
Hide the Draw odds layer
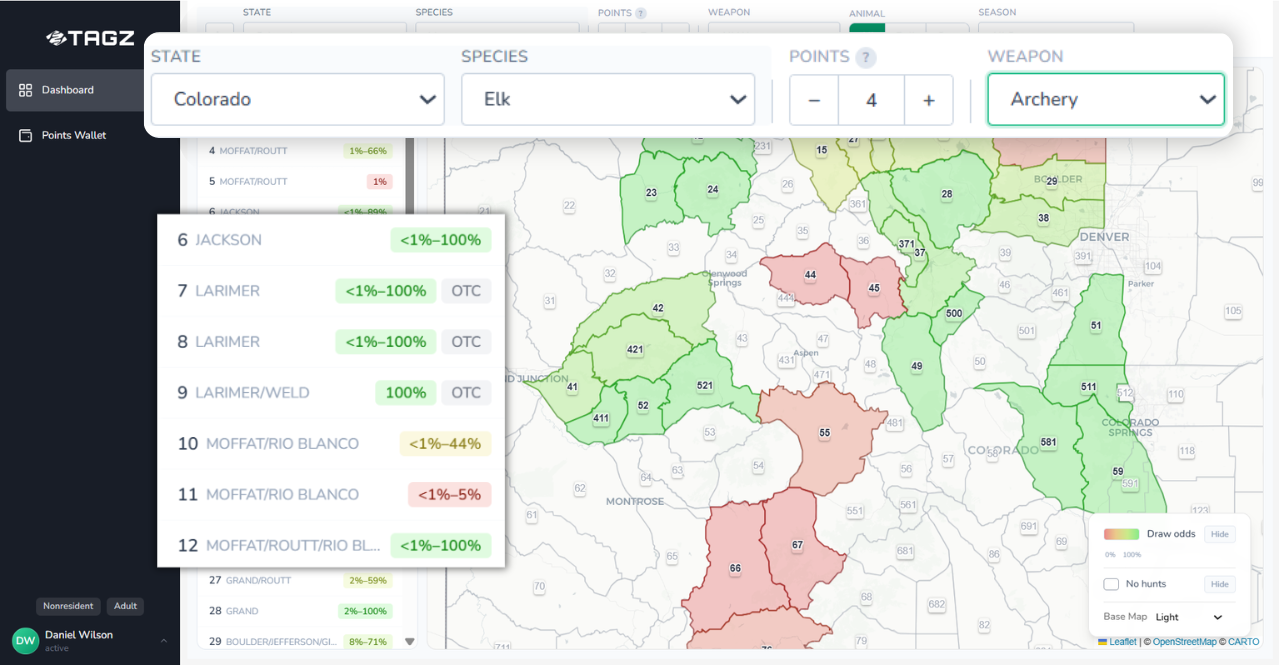[1219, 534]
